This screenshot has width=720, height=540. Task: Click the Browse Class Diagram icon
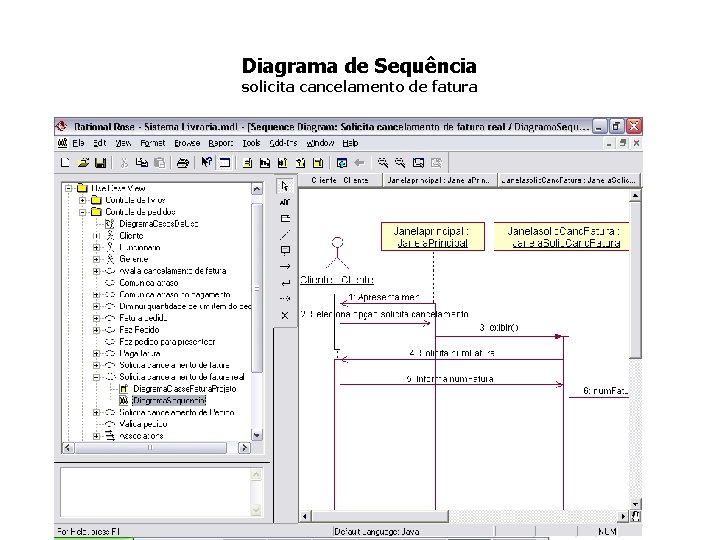coord(248,162)
